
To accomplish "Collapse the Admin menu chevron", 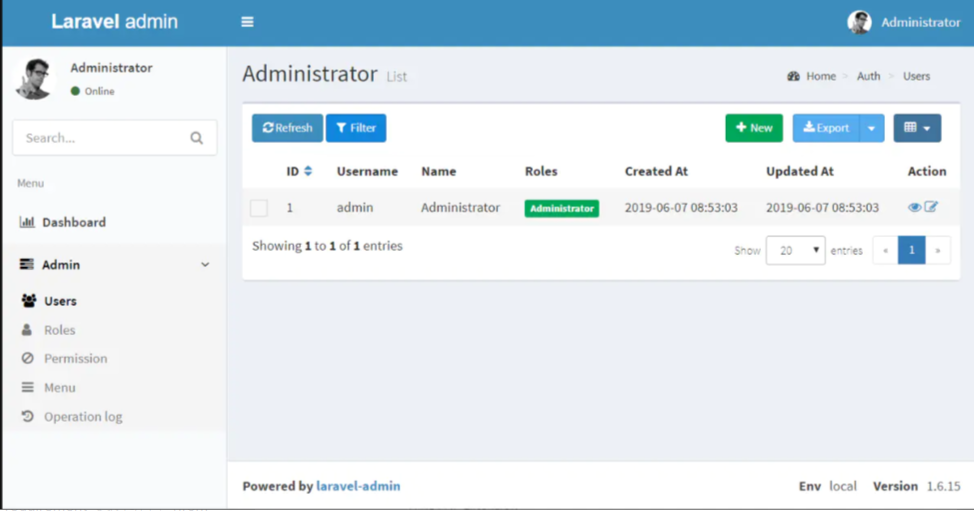I will coord(205,265).
